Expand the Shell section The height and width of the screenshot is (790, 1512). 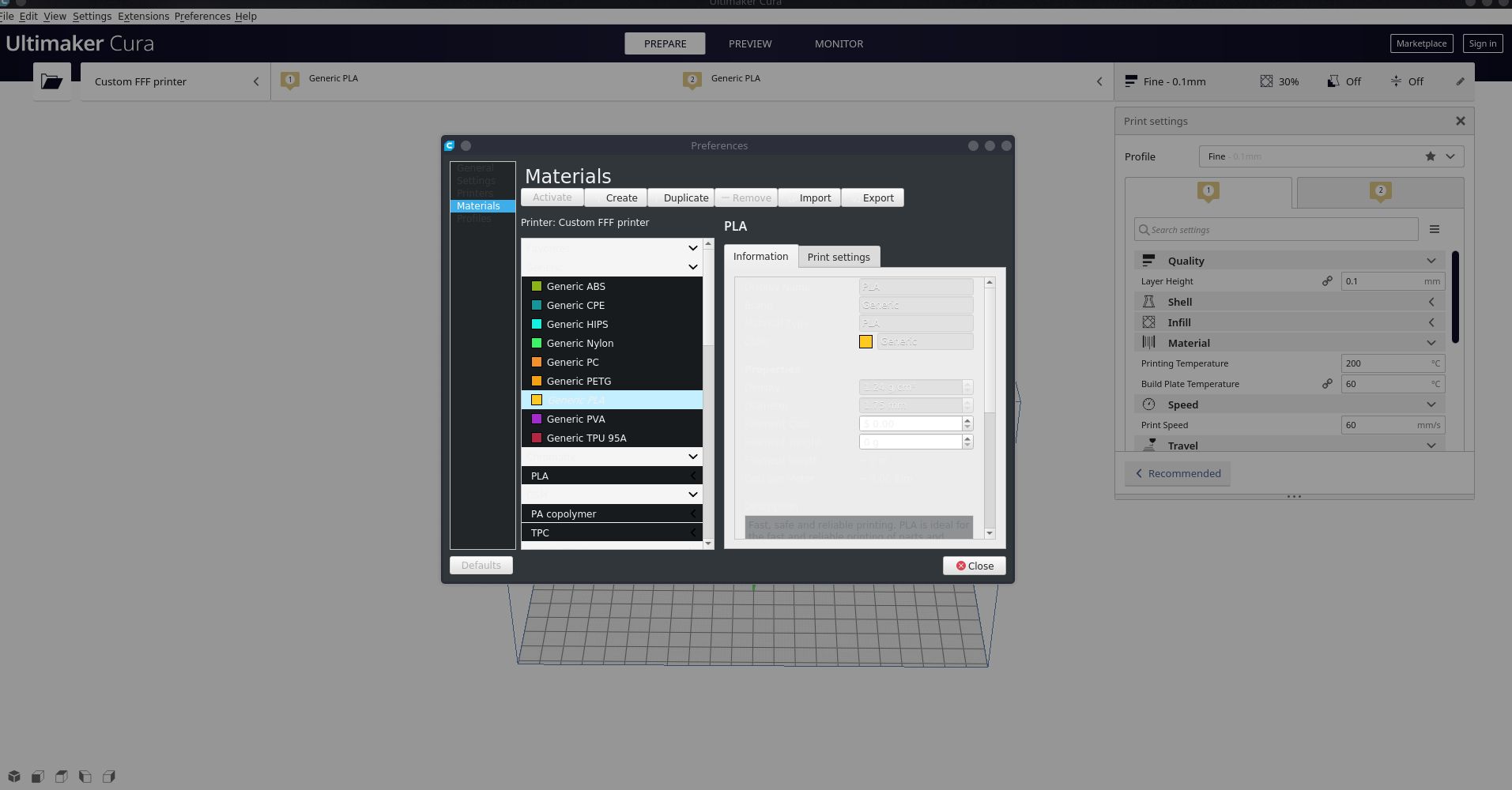pos(1431,301)
